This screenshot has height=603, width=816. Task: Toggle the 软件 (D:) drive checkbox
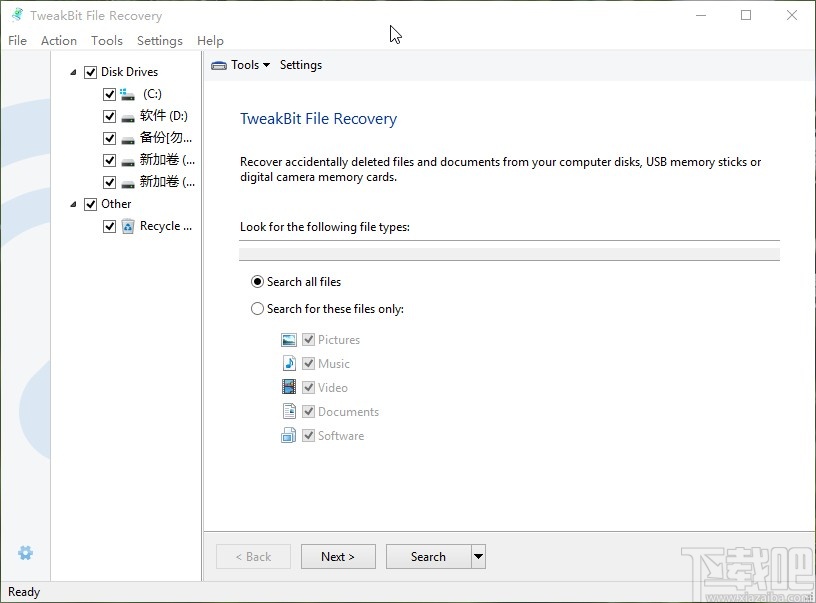tap(110, 116)
